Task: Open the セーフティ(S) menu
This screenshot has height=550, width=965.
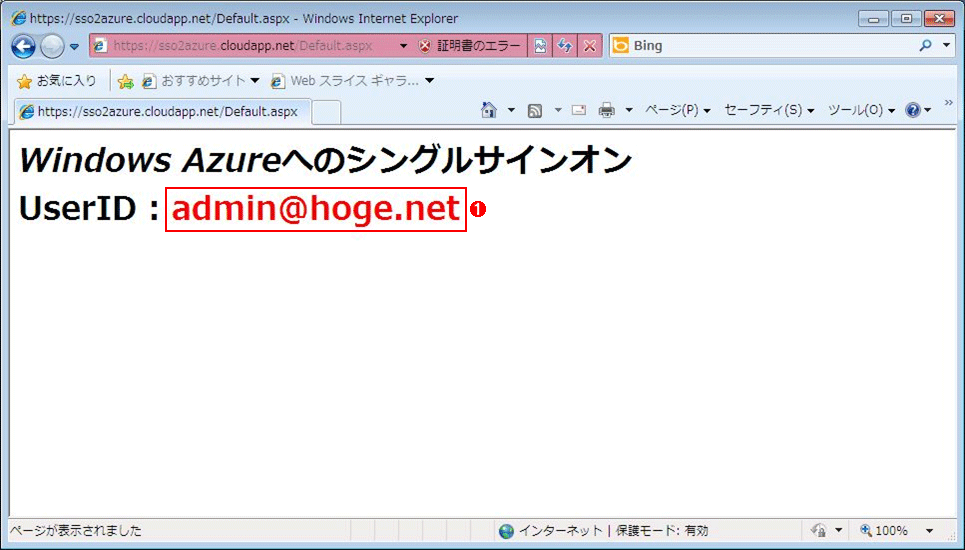Action: [769, 110]
